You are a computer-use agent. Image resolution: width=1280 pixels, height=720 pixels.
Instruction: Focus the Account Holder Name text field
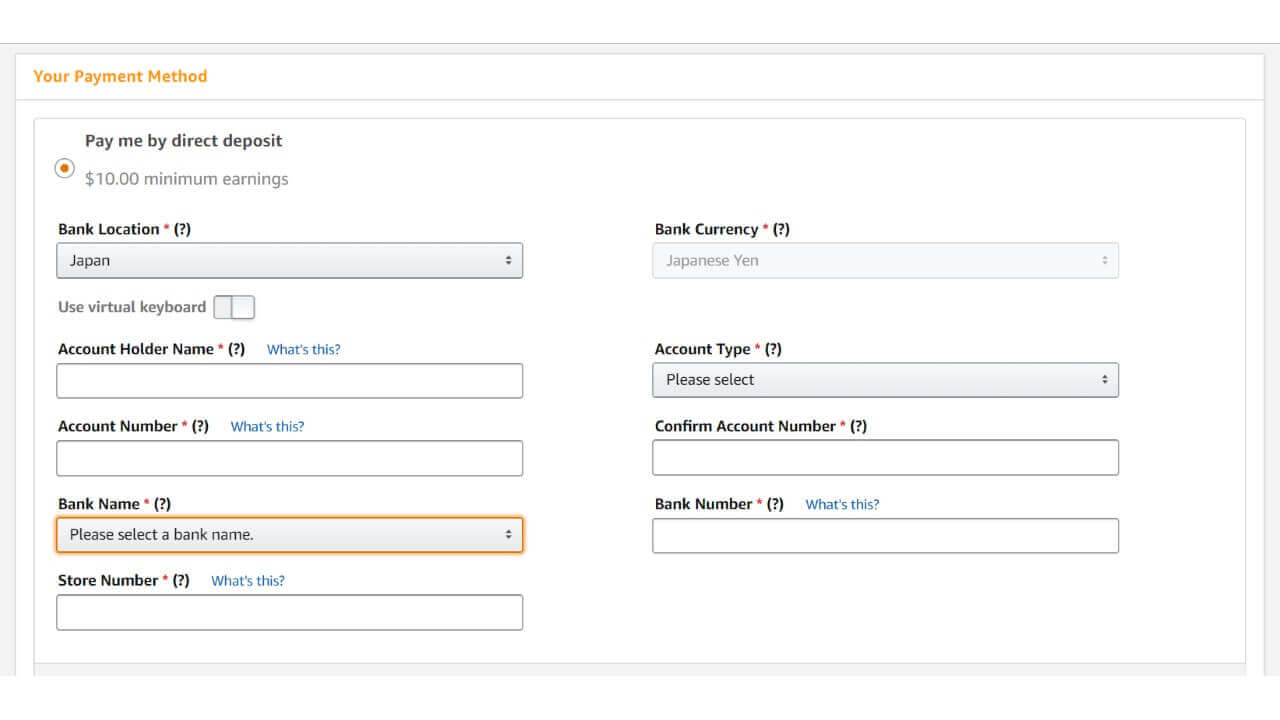pyautogui.click(x=289, y=381)
